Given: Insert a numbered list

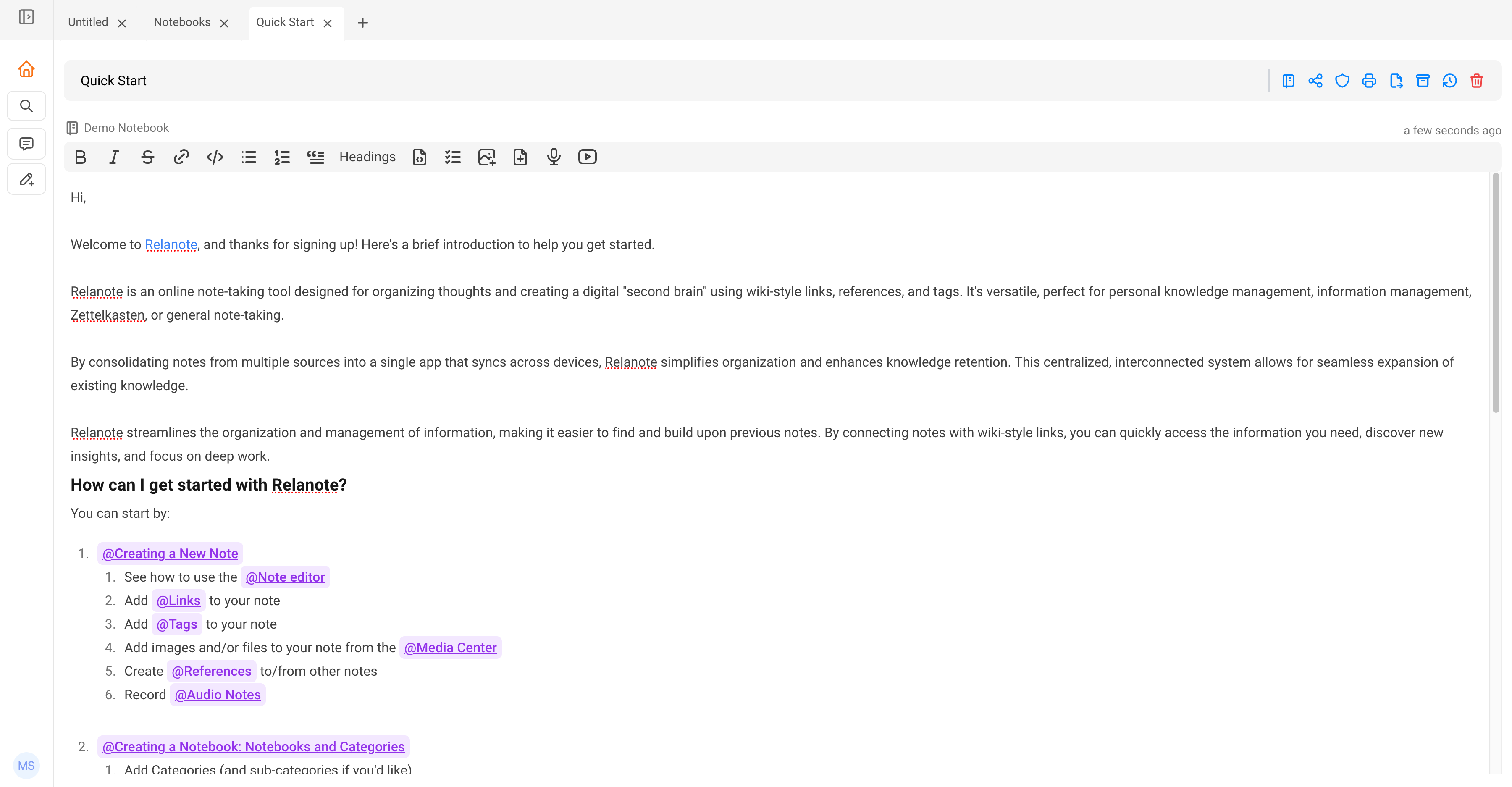Looking at the screenshot, I should (282, 157).
